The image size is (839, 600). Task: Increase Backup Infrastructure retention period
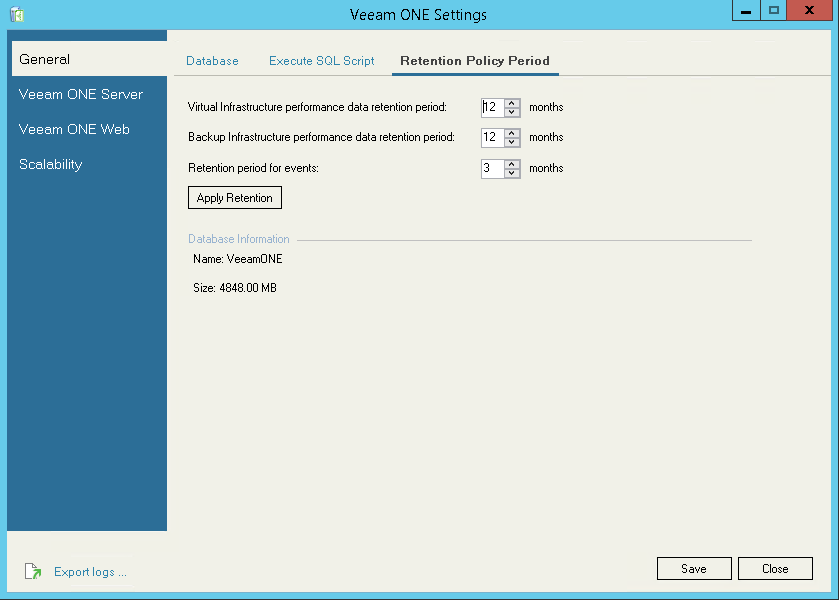512,133
